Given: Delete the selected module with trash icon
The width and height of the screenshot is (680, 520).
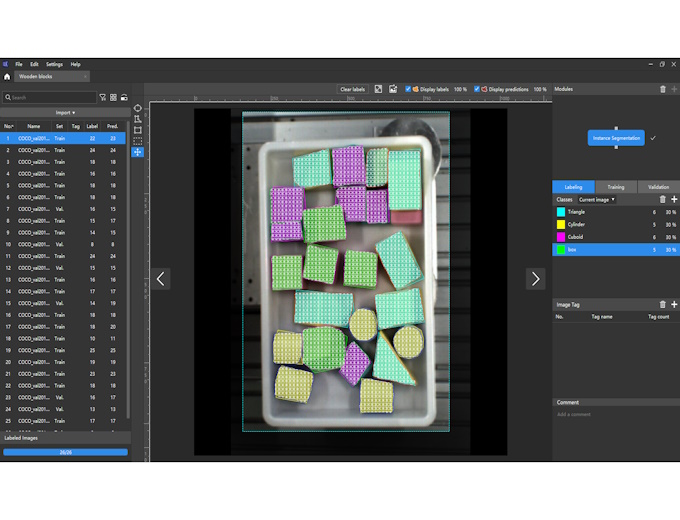Looking at the screenshot, I should (663, 89).
